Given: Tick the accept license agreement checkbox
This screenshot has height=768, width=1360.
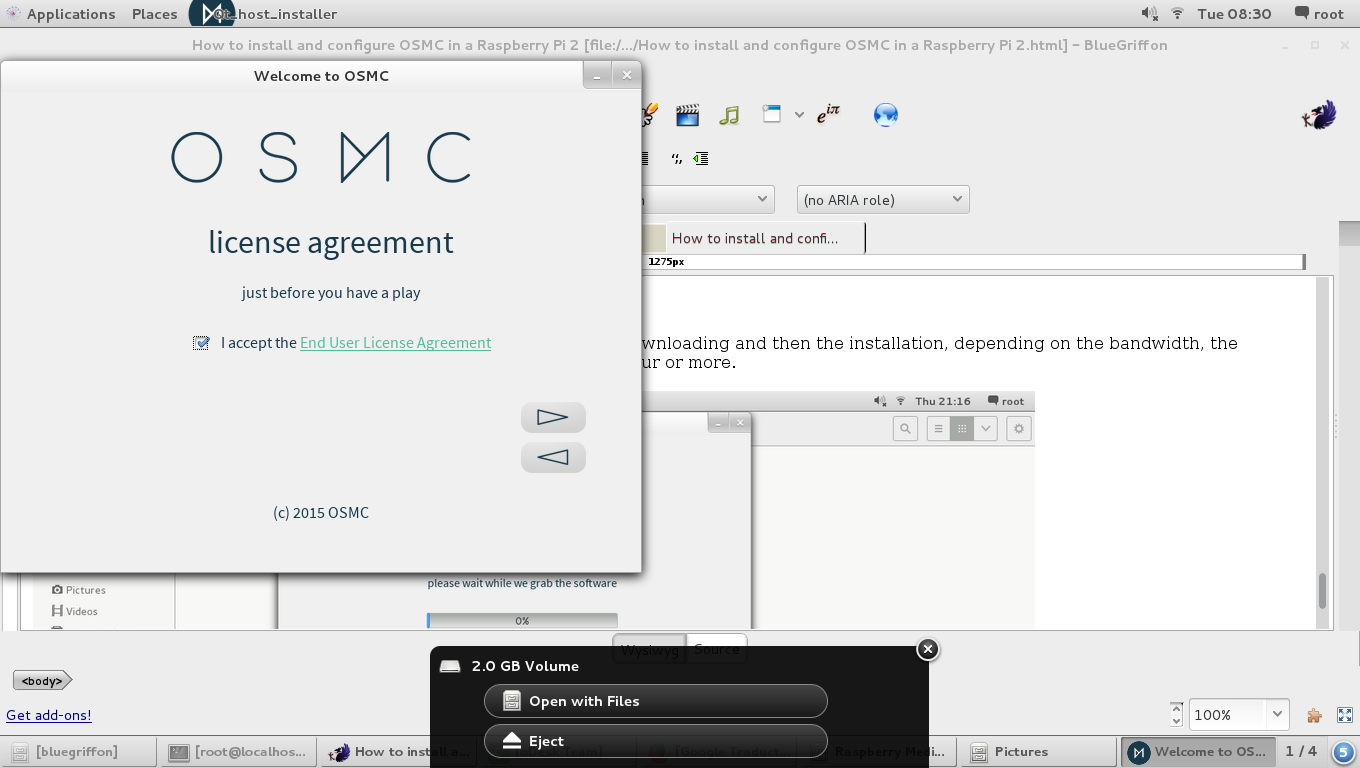Looking at the screenshot, I should 201,343.
